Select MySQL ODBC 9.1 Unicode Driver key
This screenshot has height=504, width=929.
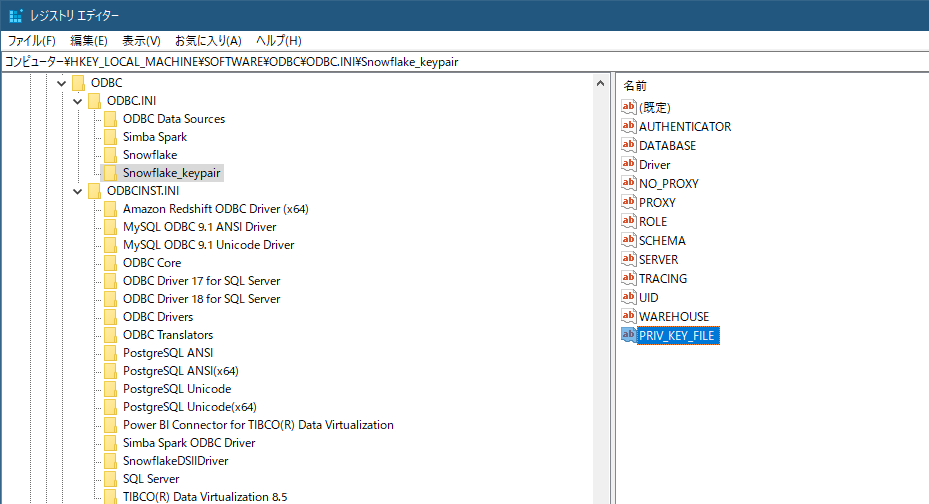pyautogui.click(x=209, y=245)
